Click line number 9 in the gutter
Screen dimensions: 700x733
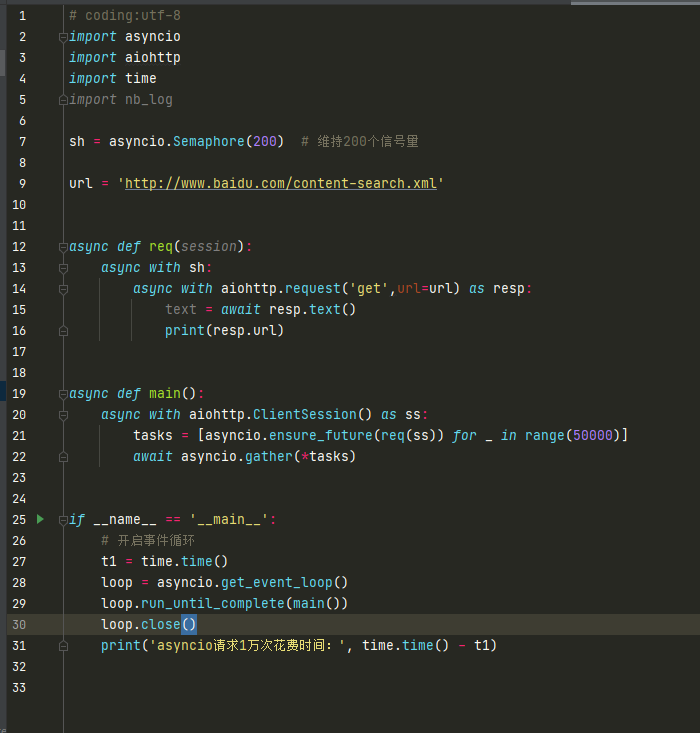(22, 184)
